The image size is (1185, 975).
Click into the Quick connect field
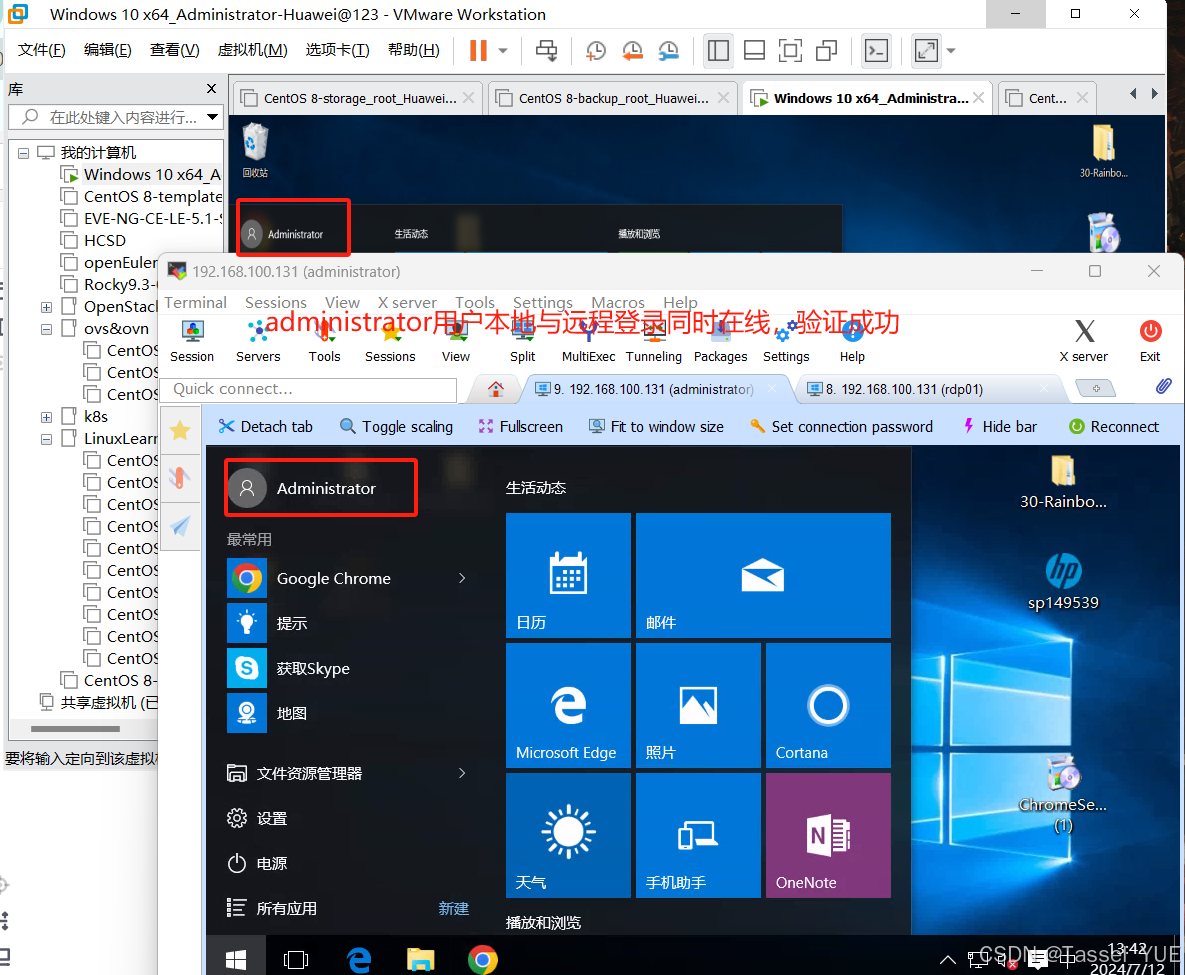(310, 389)
